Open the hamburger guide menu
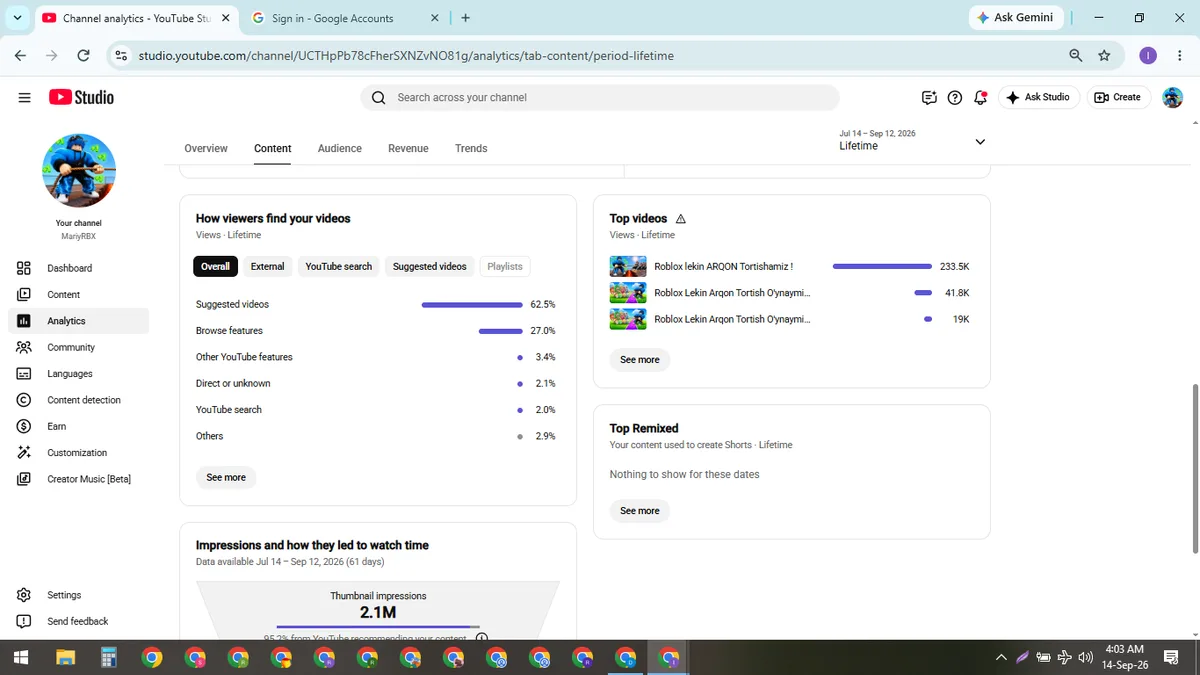Screen dimensions: 1200x675 (24, 97)
